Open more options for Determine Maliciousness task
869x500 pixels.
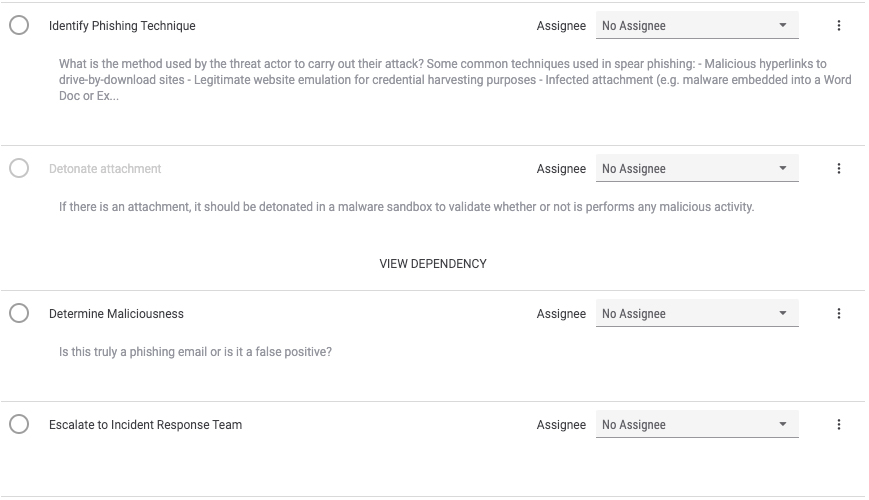pyautogui.click(x=839, y=314)
